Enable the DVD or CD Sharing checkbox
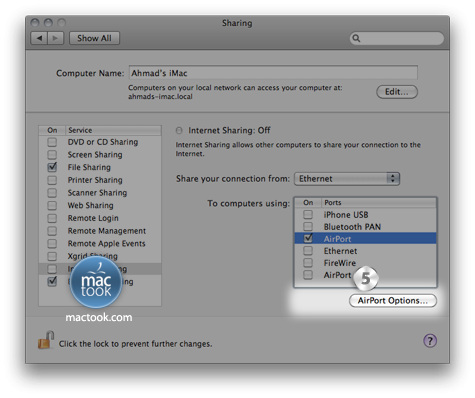 [52, 142]
